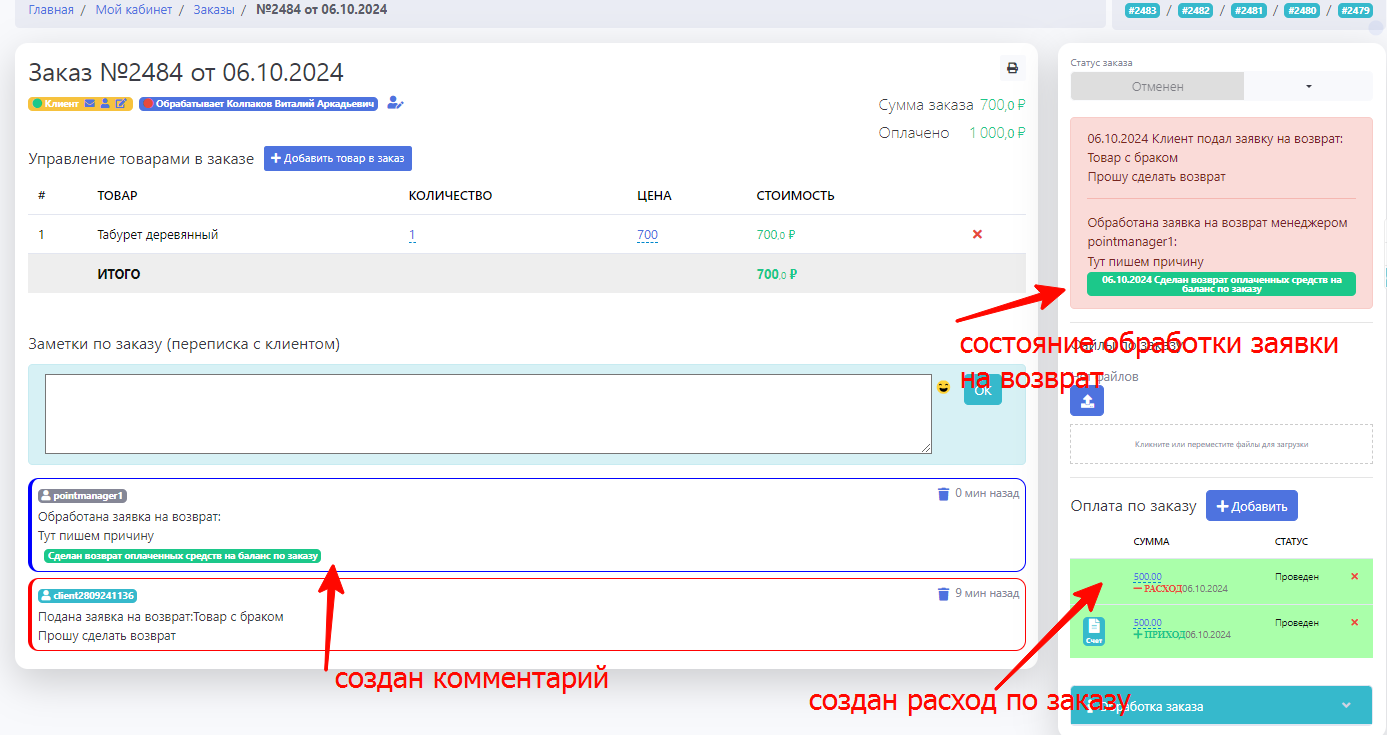1387x735 pixels.
Task: Click the print order icon
Action: [1012, 68]
